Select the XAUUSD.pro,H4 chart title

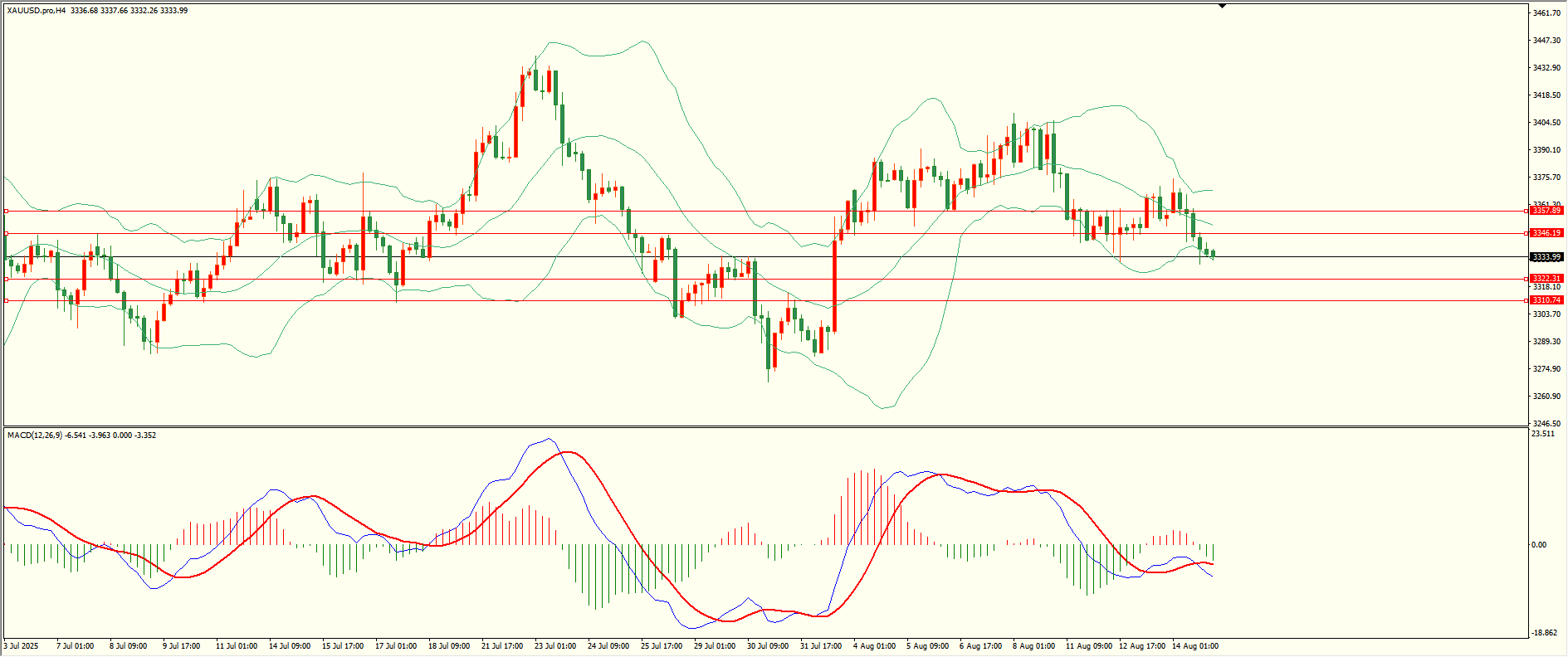click(37, 11)
